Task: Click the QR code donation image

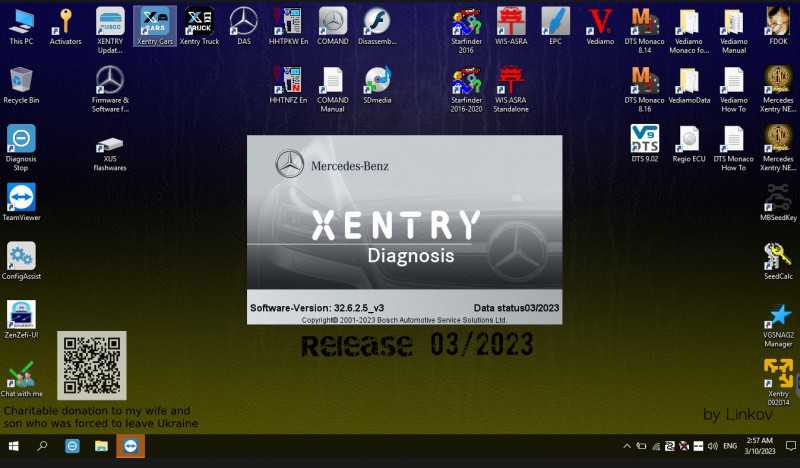Action: pos(91,366)
